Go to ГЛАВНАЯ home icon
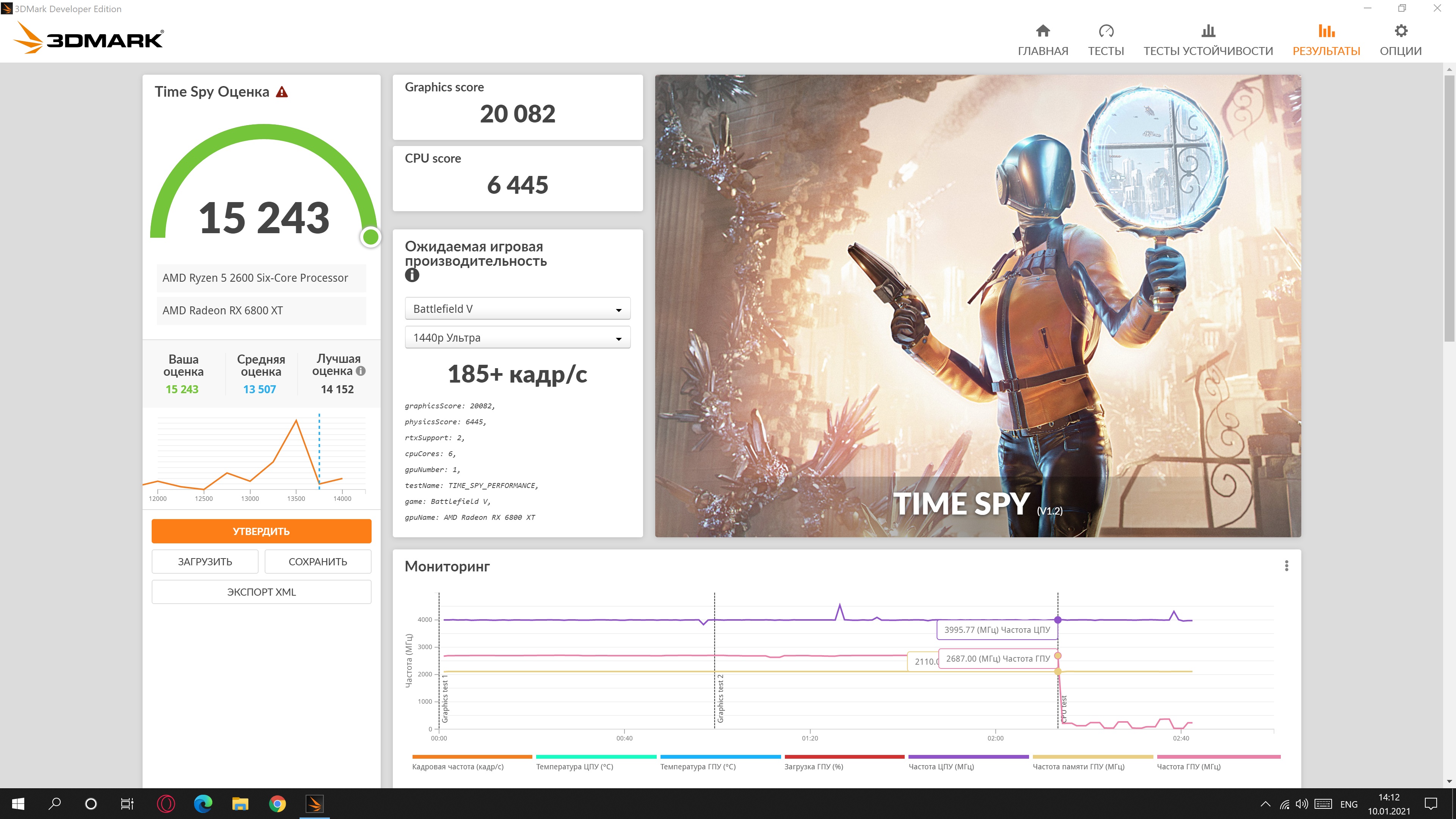The height and width of the screenshot is (819, 1456). point(1043,31)
